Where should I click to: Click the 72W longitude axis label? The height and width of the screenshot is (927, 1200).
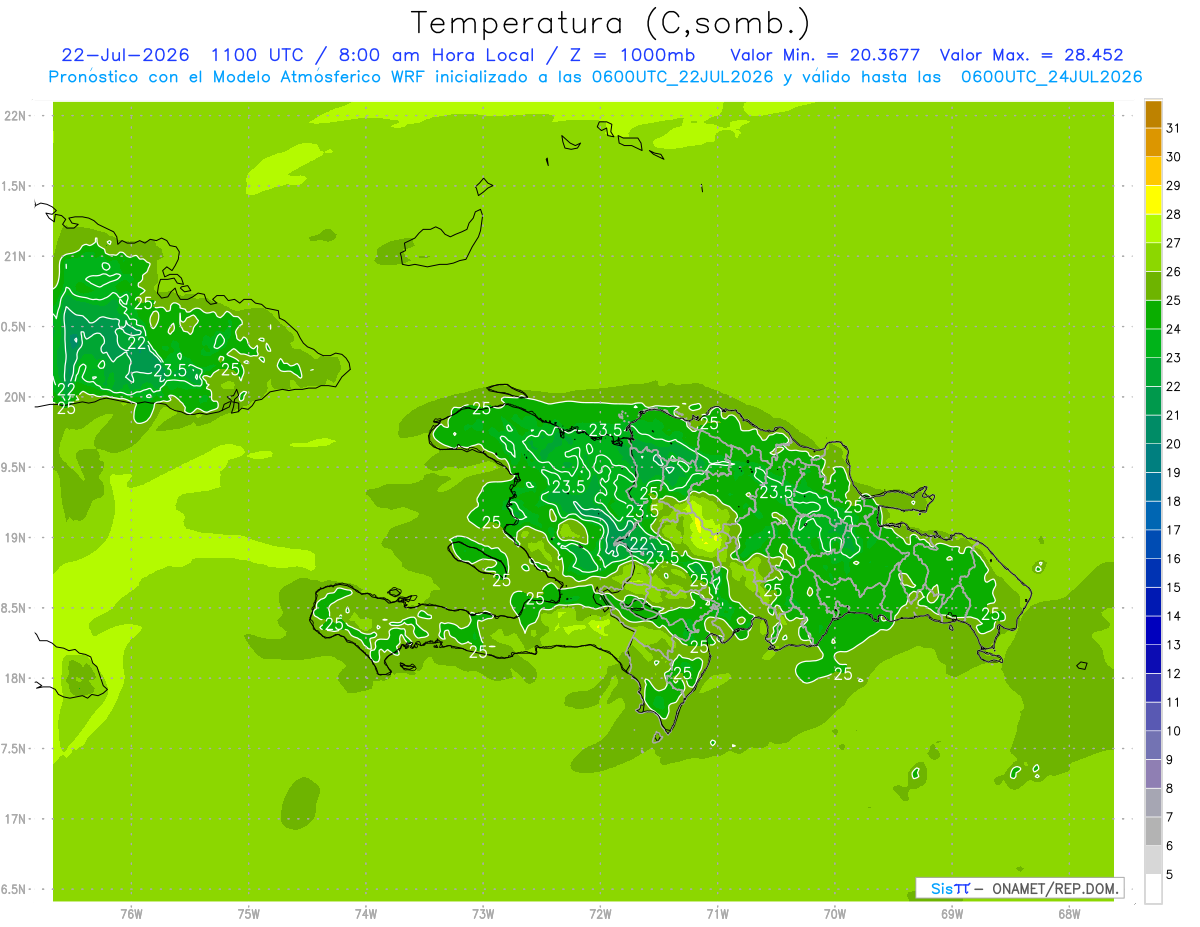(600, 913)
